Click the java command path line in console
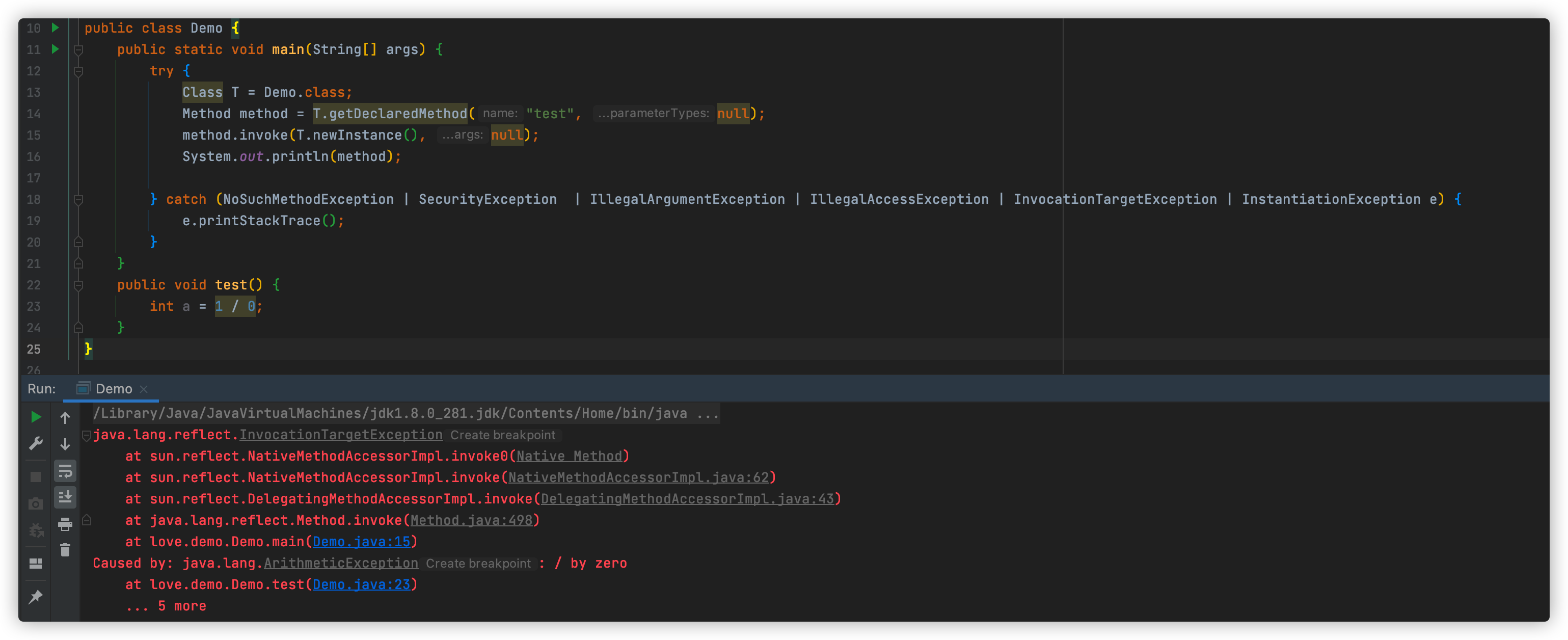The image size is (1568, 640). click(406, 413)
